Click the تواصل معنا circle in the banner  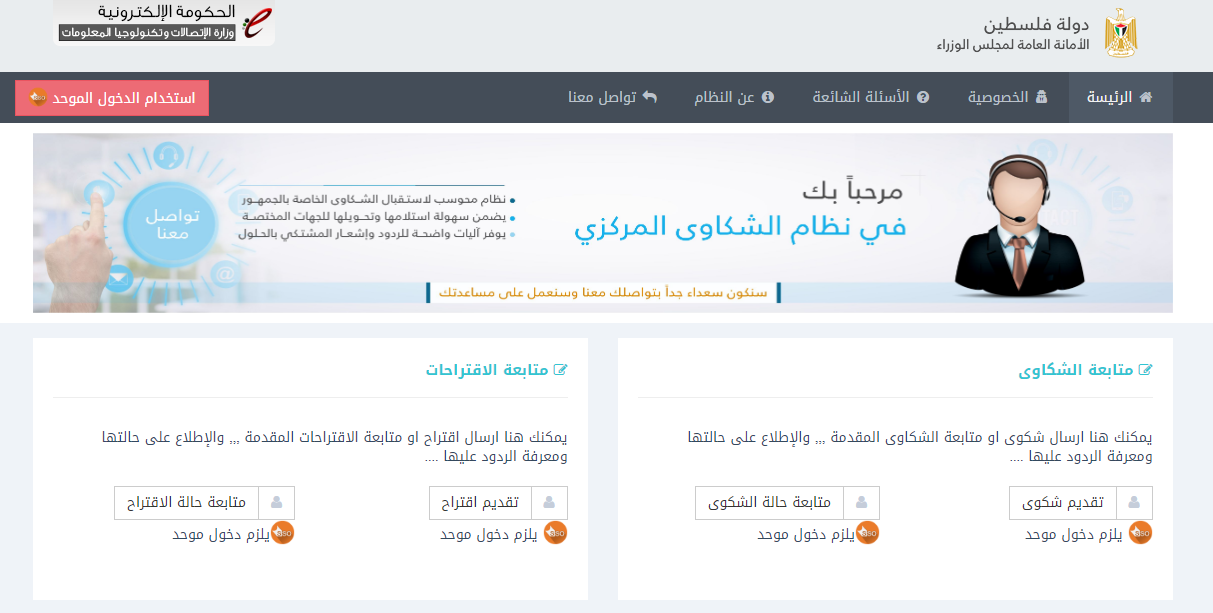tap(170, 223)
